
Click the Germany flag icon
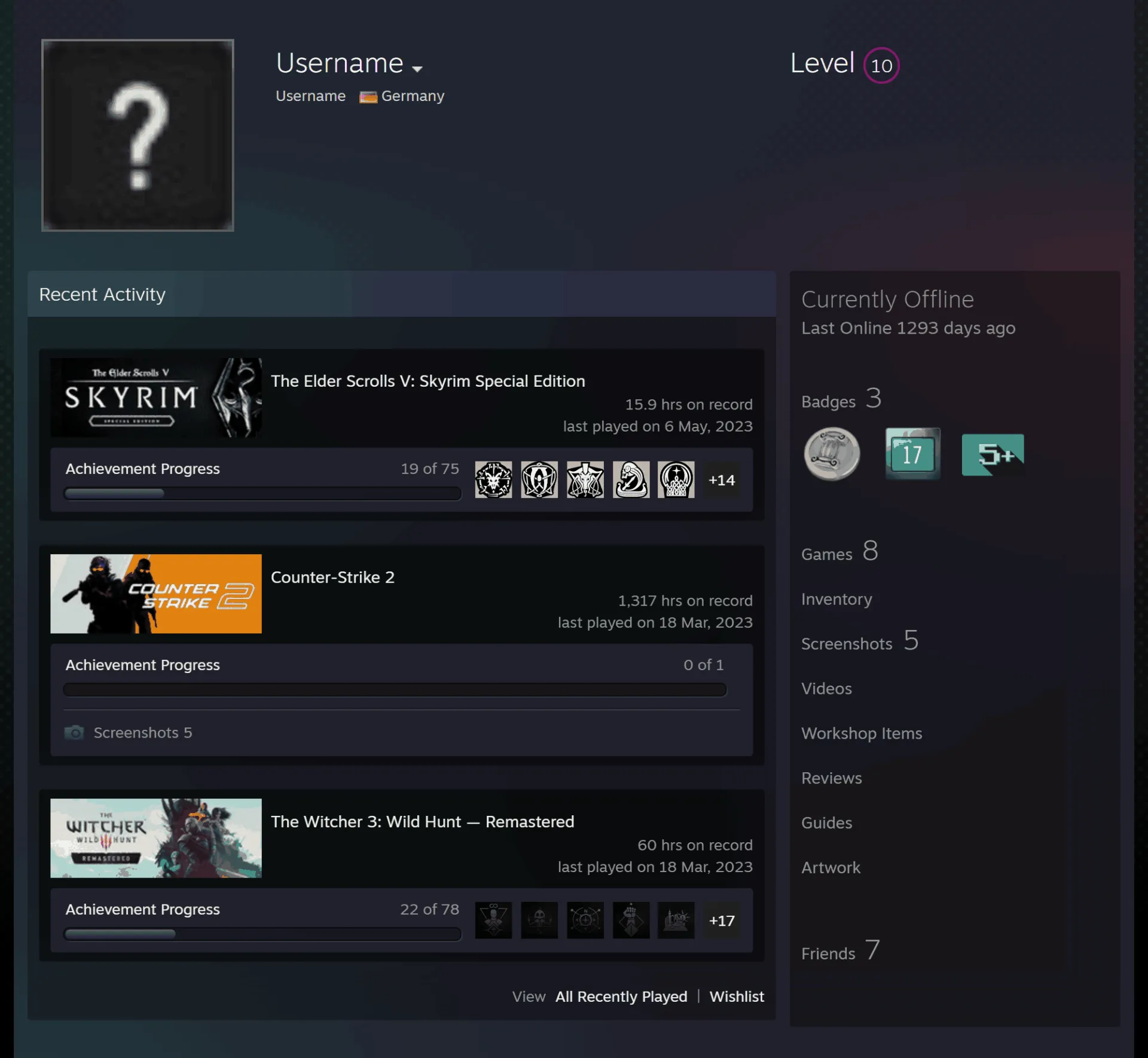tap(368, 97)
